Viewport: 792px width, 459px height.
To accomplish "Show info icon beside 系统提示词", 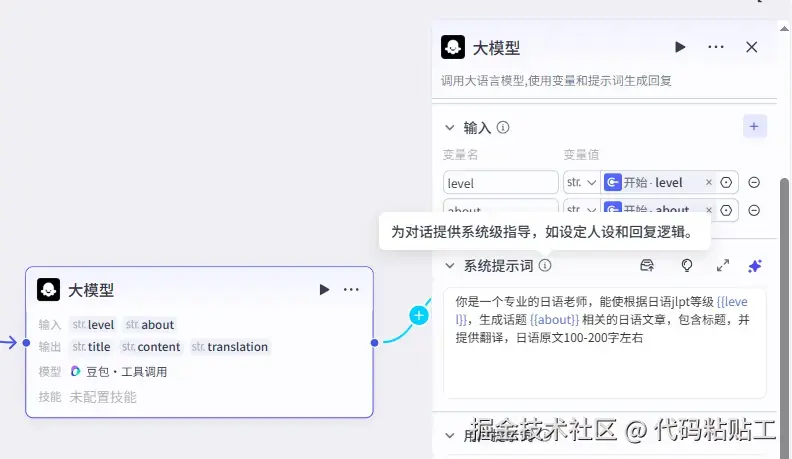I will point(545,265).
